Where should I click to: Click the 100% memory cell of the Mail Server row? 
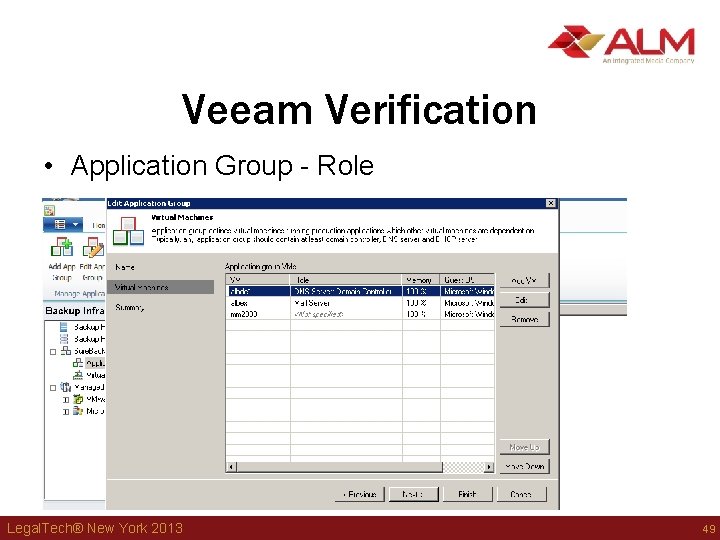(421, 303)
